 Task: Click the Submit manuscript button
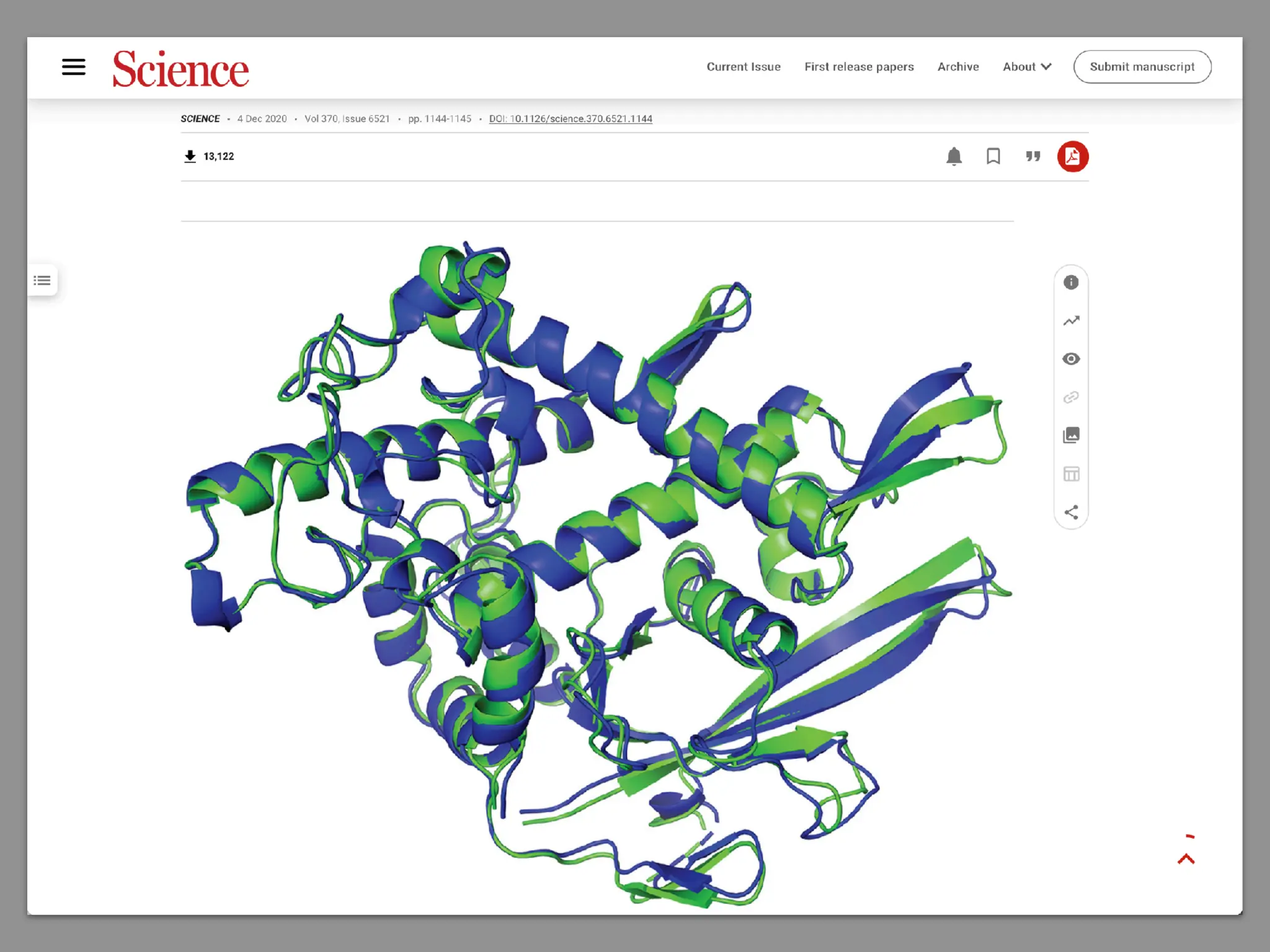click(x=1142, y=67)
